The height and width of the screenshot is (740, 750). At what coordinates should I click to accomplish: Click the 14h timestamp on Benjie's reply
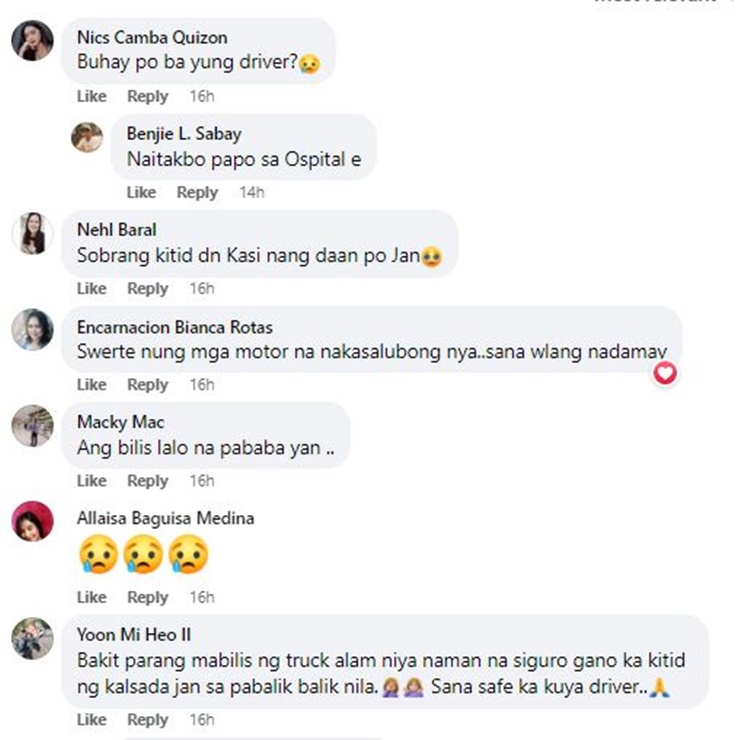252,192
